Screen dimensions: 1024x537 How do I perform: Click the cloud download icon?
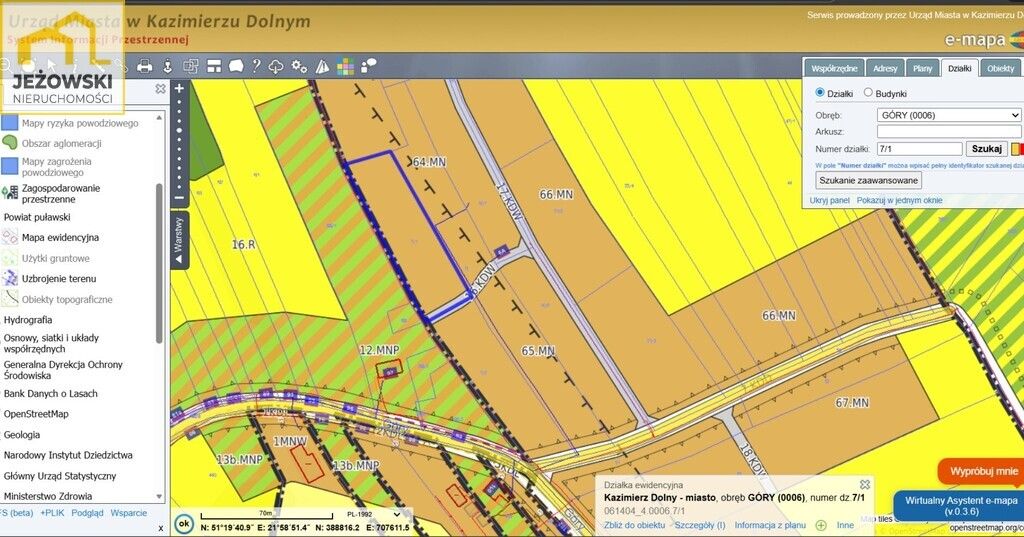(x=276, y=67)
